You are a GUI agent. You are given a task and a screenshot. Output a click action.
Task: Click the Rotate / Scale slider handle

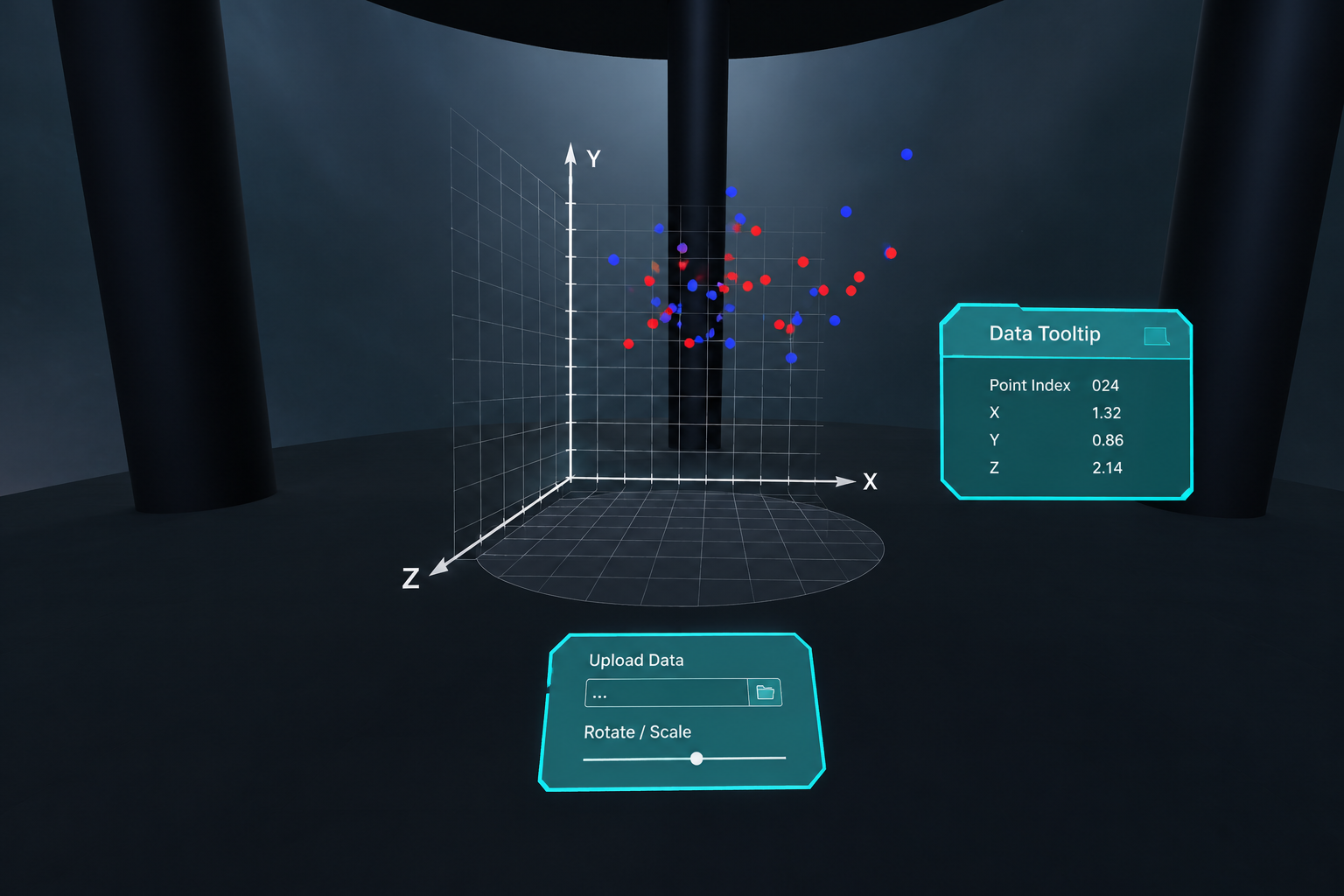696,759
